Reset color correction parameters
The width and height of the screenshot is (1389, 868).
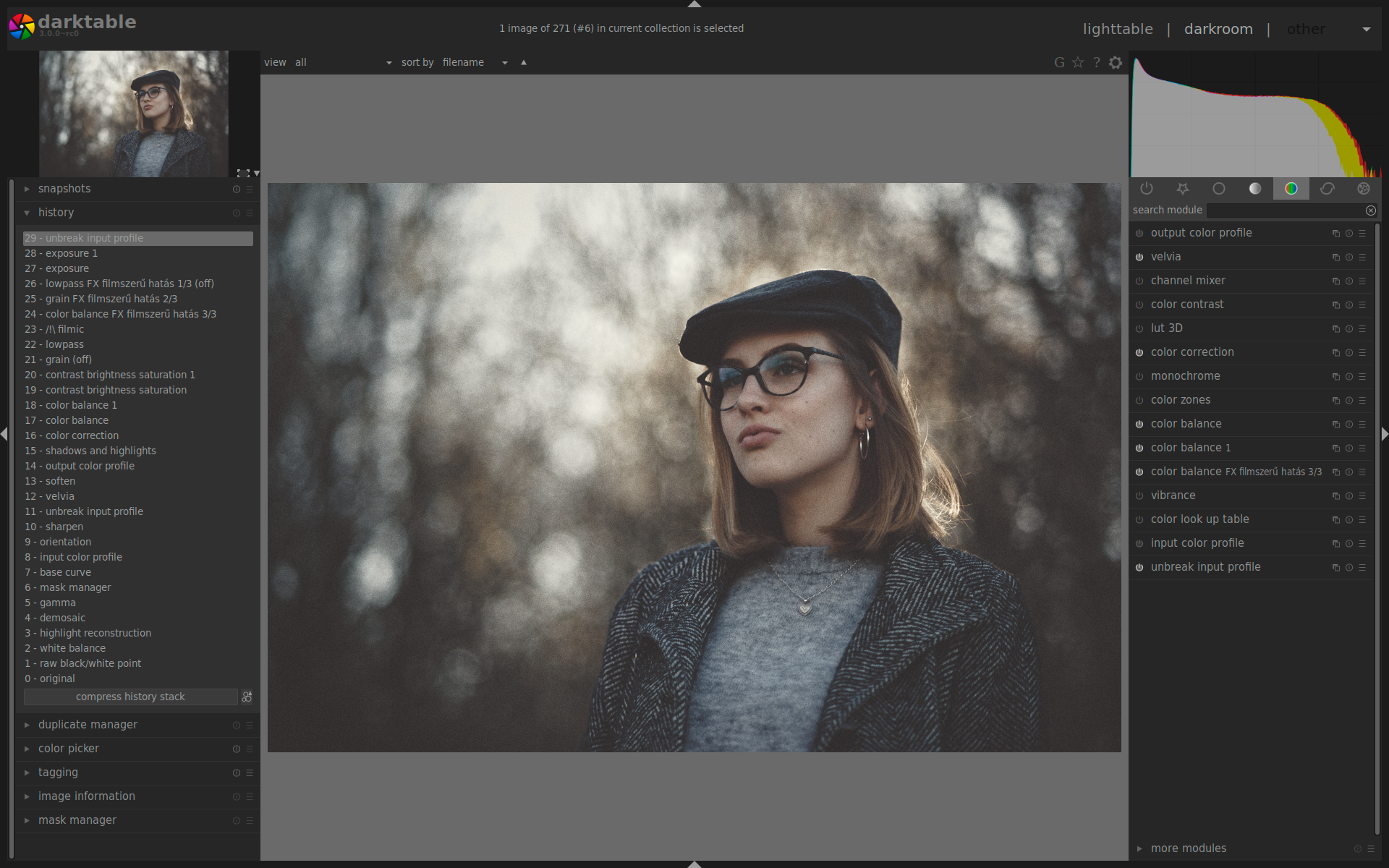click(1349, 353)
